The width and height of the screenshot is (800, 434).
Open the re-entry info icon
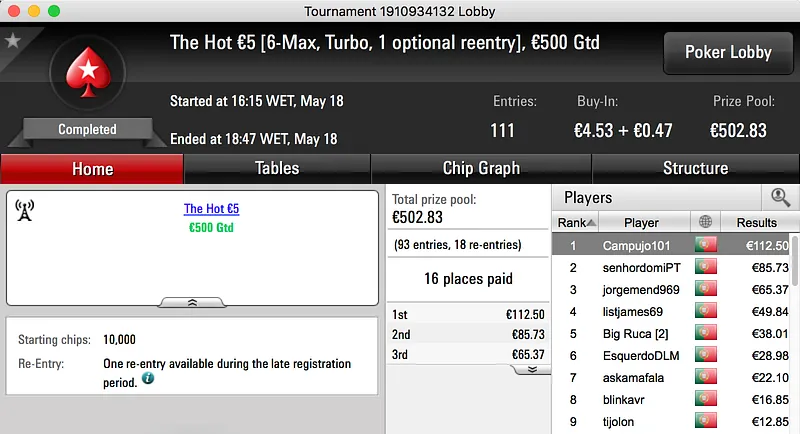coord(147,379)
